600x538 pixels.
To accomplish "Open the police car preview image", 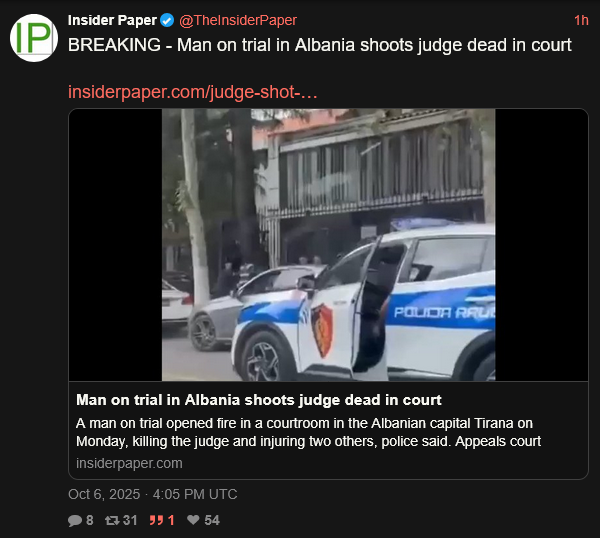I will 328,245.
